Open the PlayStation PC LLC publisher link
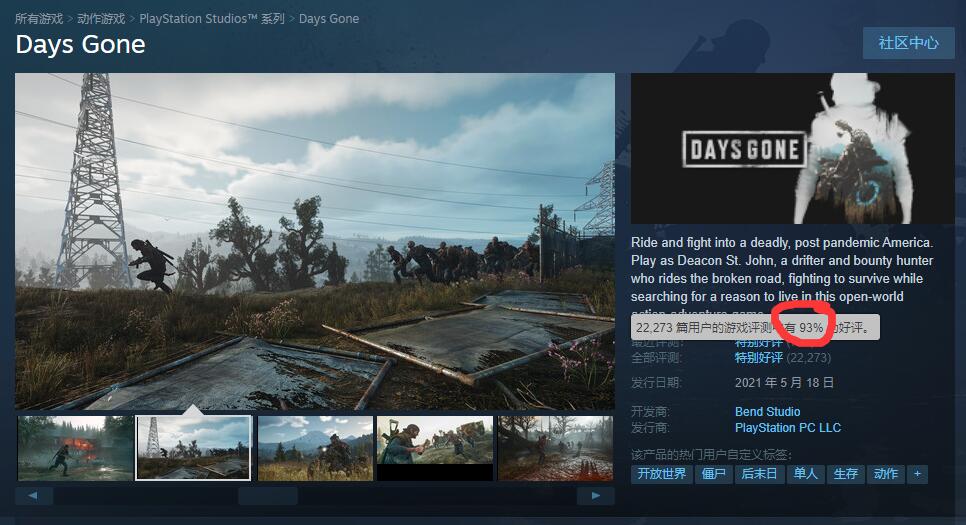 [788, 428]
